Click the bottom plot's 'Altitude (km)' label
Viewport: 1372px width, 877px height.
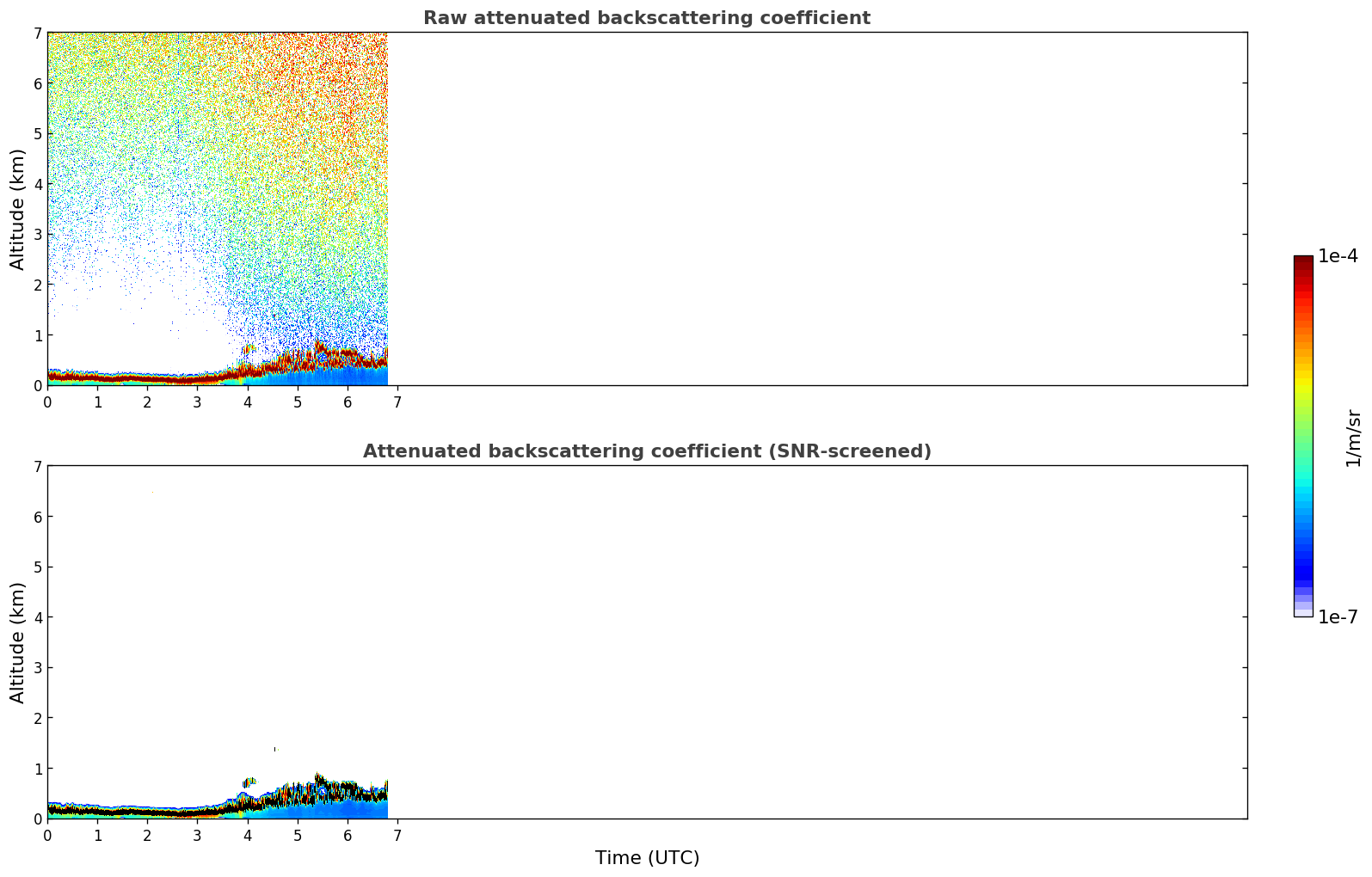click(18, 642)
